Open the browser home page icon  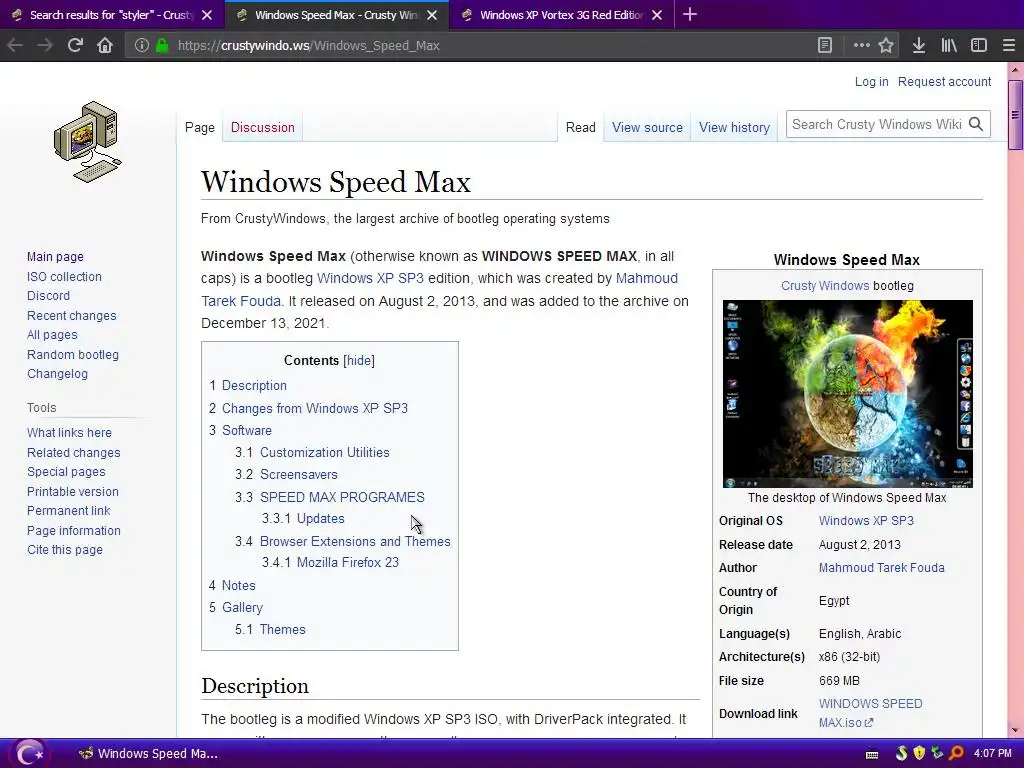pyautogui.click(x=105, y=45)
